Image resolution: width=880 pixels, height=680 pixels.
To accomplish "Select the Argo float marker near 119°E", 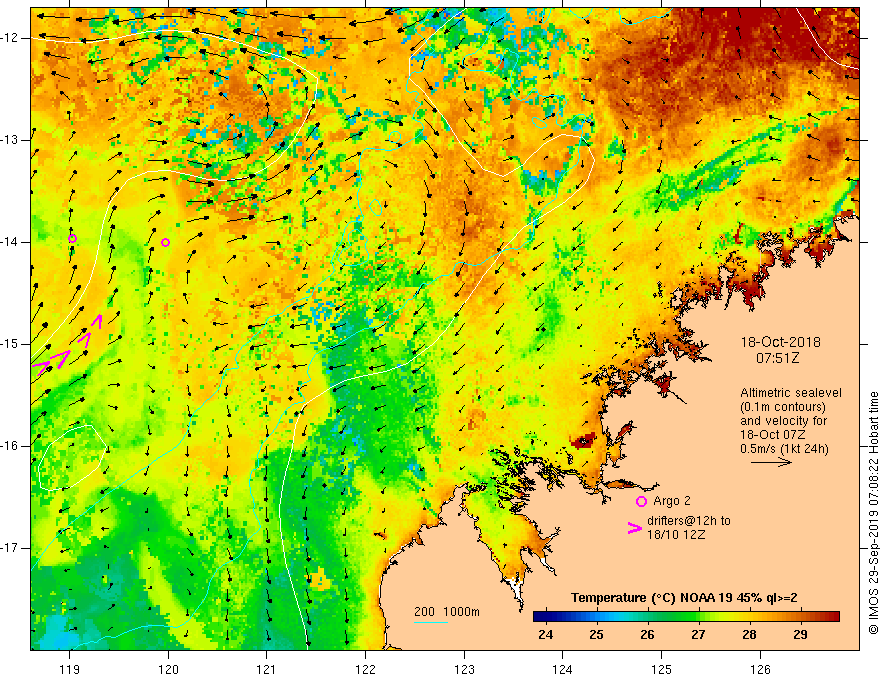I will 72,238.
